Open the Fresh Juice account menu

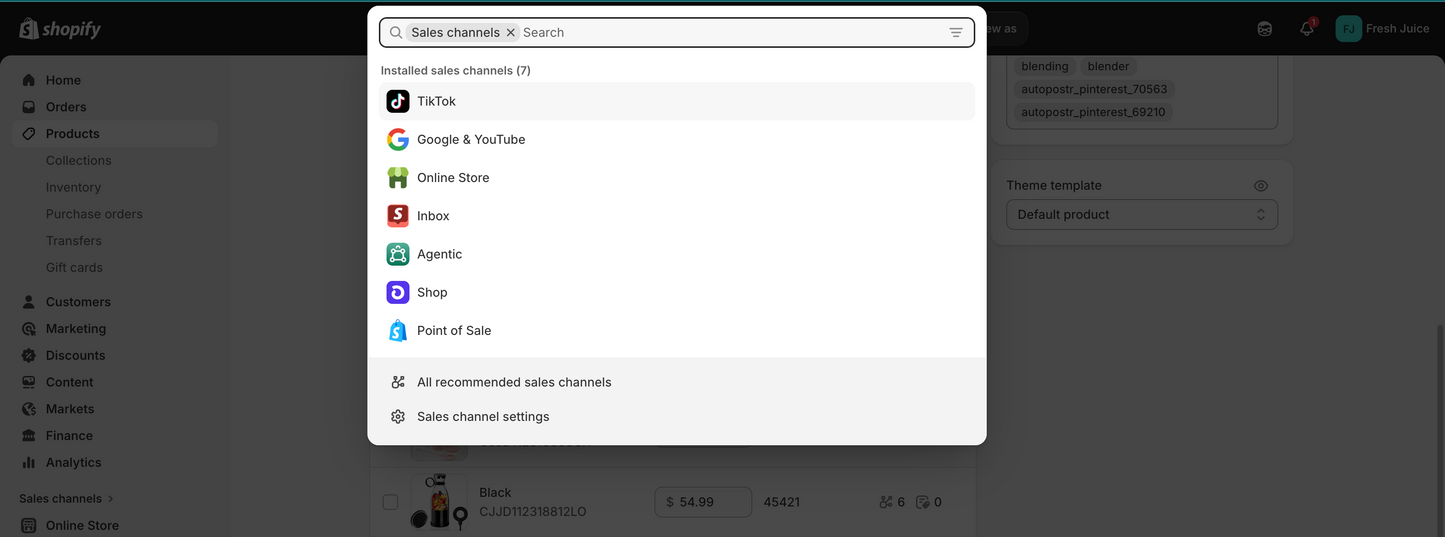(1383, 29)
